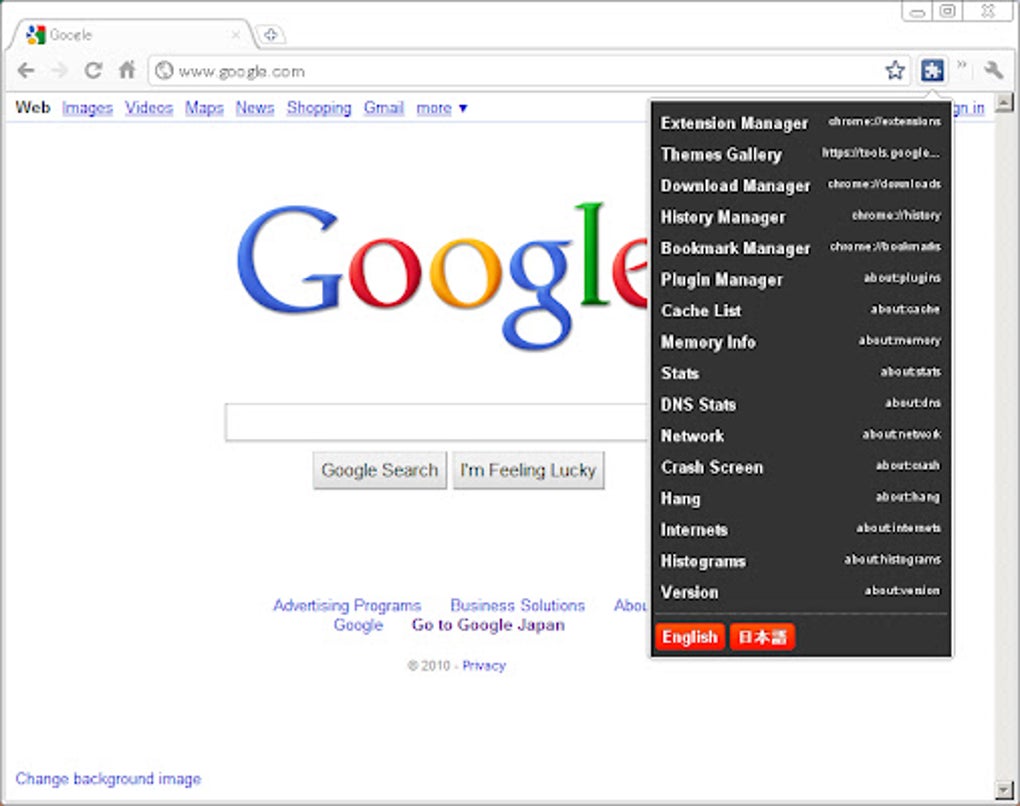Close the Google tab

235,34
